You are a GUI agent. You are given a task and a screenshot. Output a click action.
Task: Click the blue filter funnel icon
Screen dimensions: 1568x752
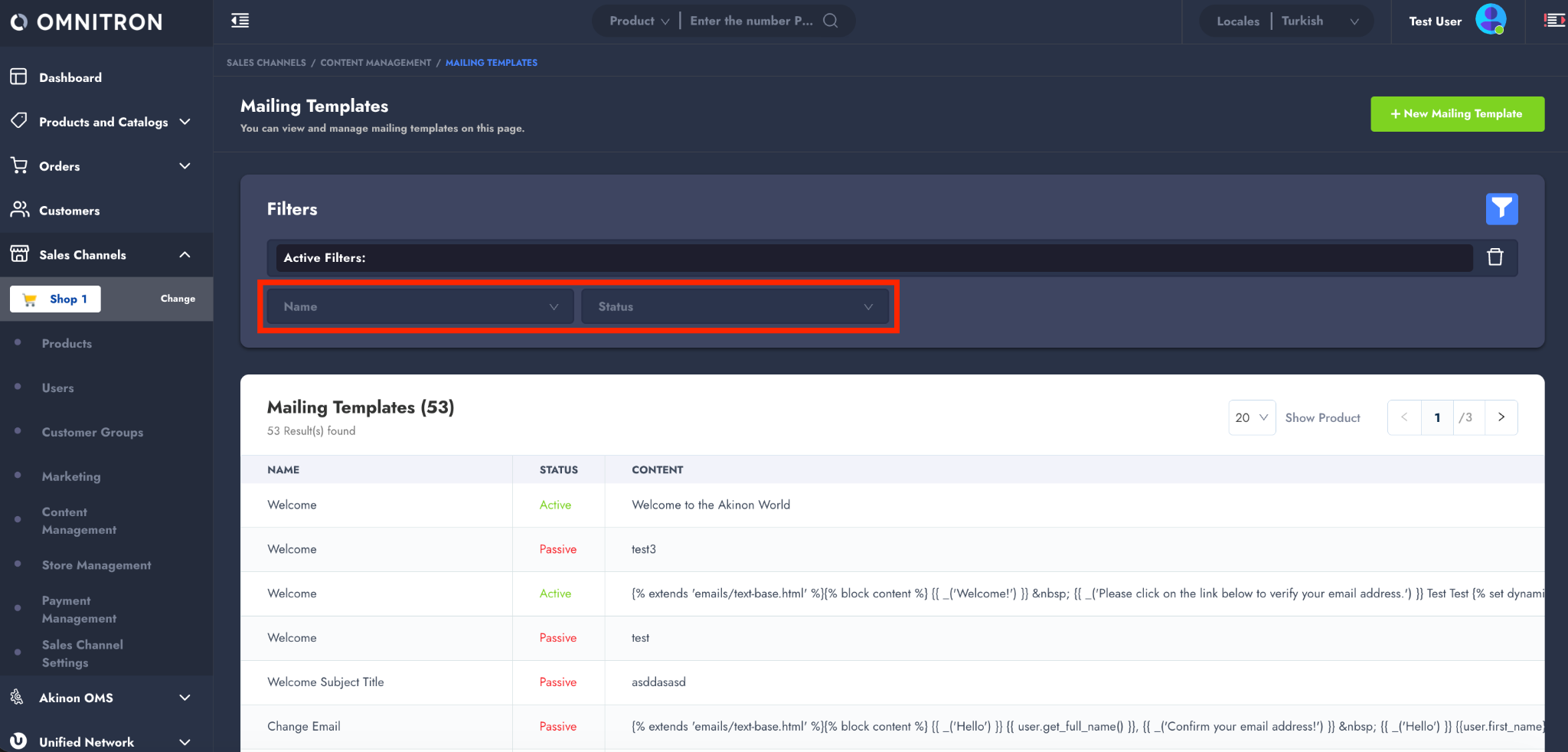[x=1501, y=208]
